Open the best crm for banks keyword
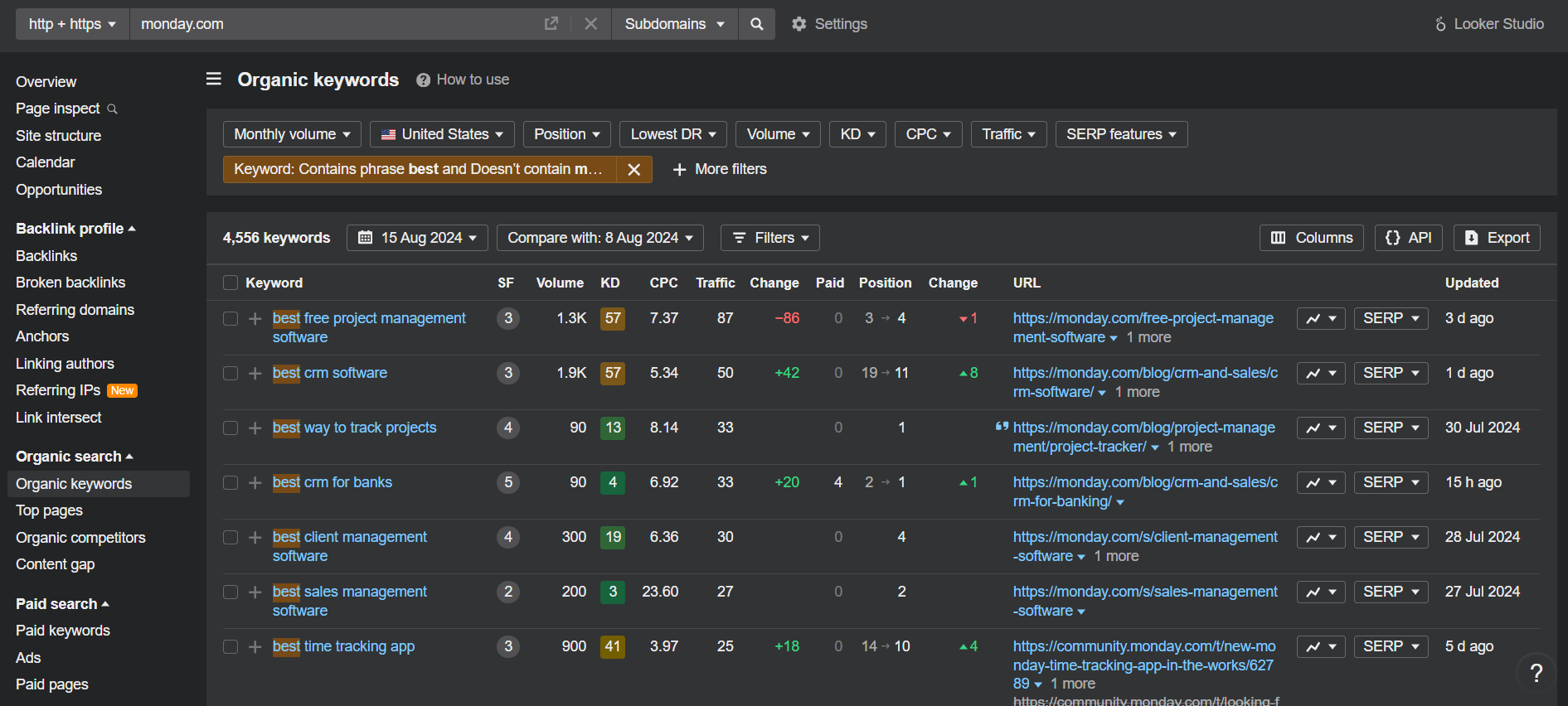The height and width of the screenshot is (706, 1568). (x=332, y=482)
